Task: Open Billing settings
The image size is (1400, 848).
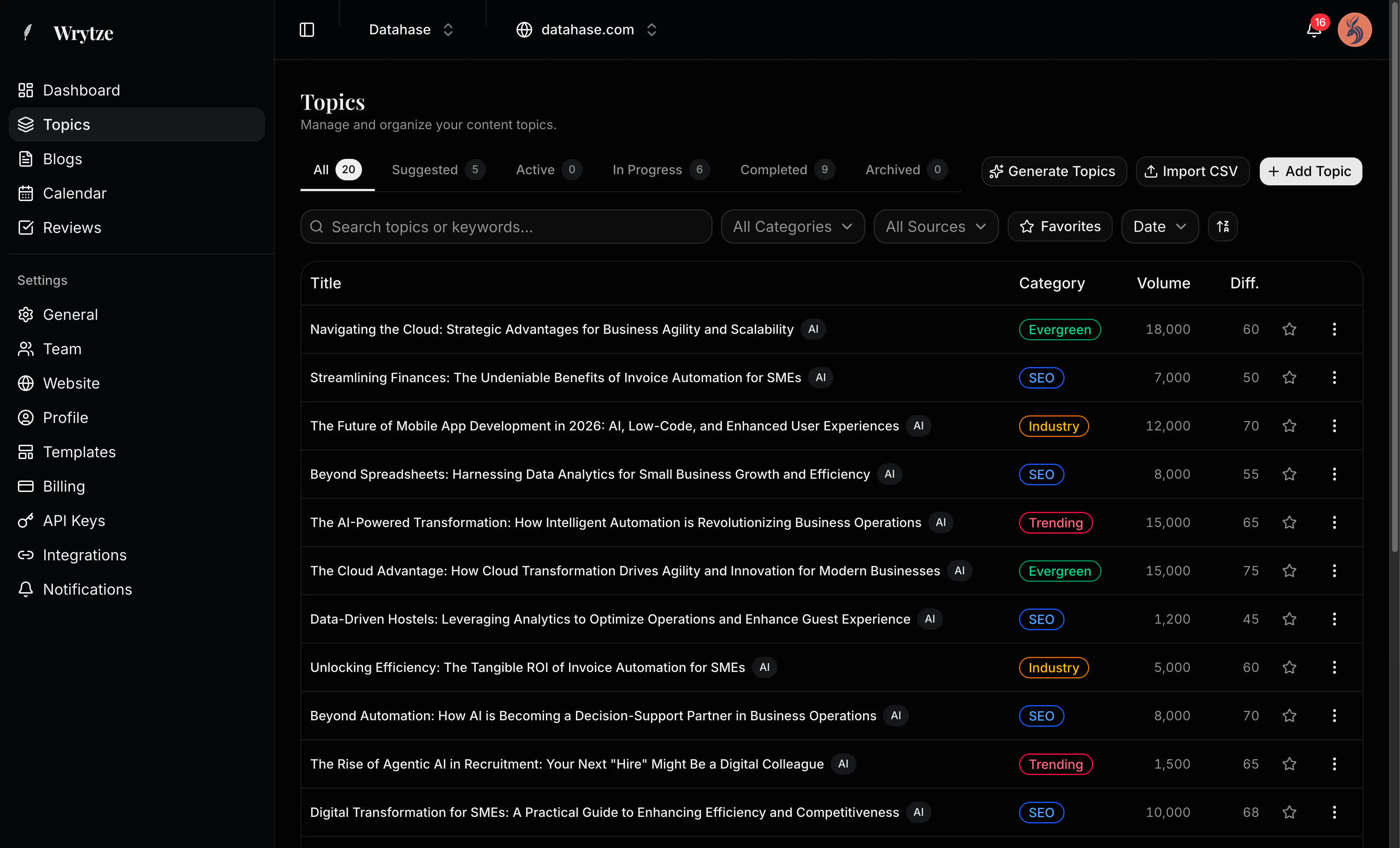Action: click(136, 487)
